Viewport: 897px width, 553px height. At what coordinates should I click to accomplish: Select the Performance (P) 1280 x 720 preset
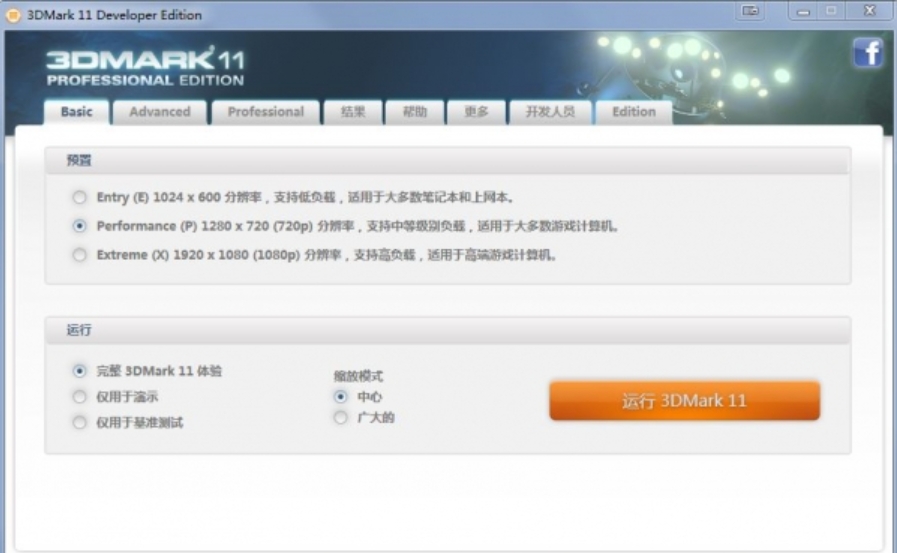pyautogui.click(x=80, y=226)
